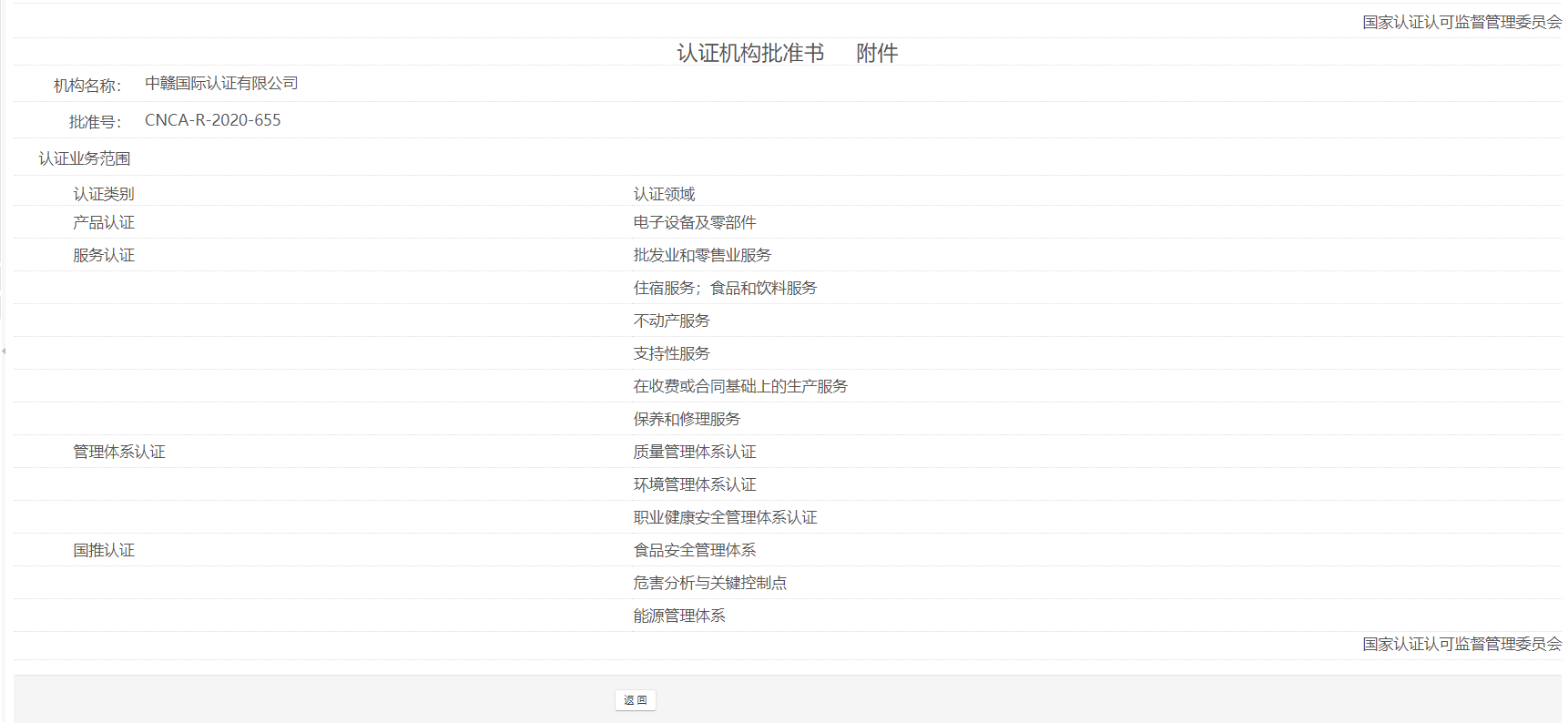Click the 质量管理体系认证 entry

(x=695, y=452)
